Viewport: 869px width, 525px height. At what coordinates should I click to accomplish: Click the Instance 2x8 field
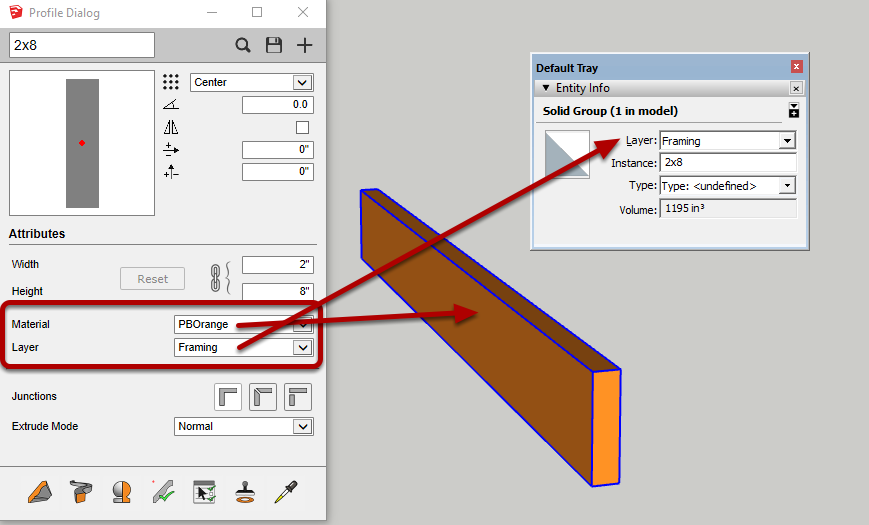[x=728, y=162]
